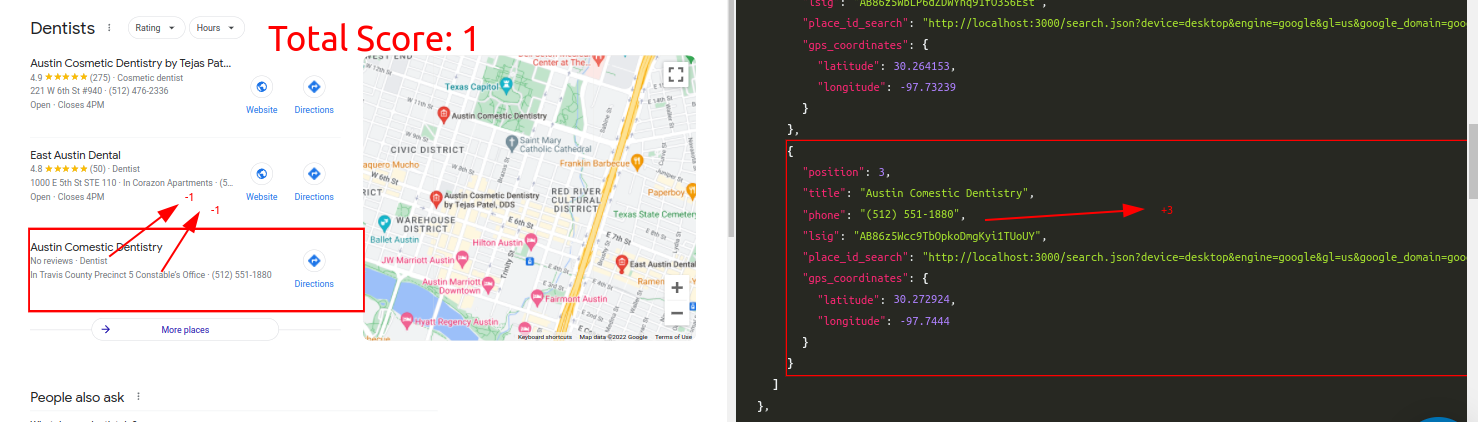1478x422 pixels.
Task: Open the map Keyboard shortcuts link
Action: (545, 337)
